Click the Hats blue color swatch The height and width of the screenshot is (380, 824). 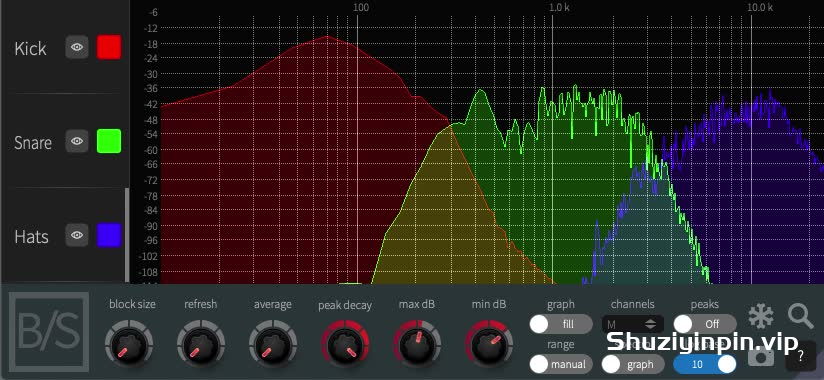(x=109, y=235)
